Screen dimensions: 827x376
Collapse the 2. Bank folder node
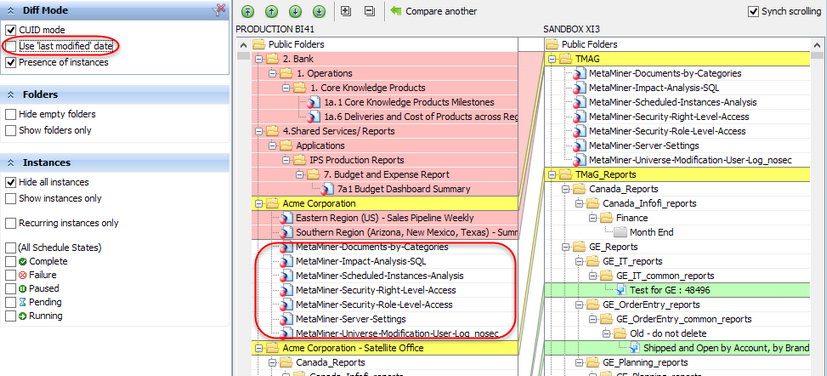(x=258, y=59)
